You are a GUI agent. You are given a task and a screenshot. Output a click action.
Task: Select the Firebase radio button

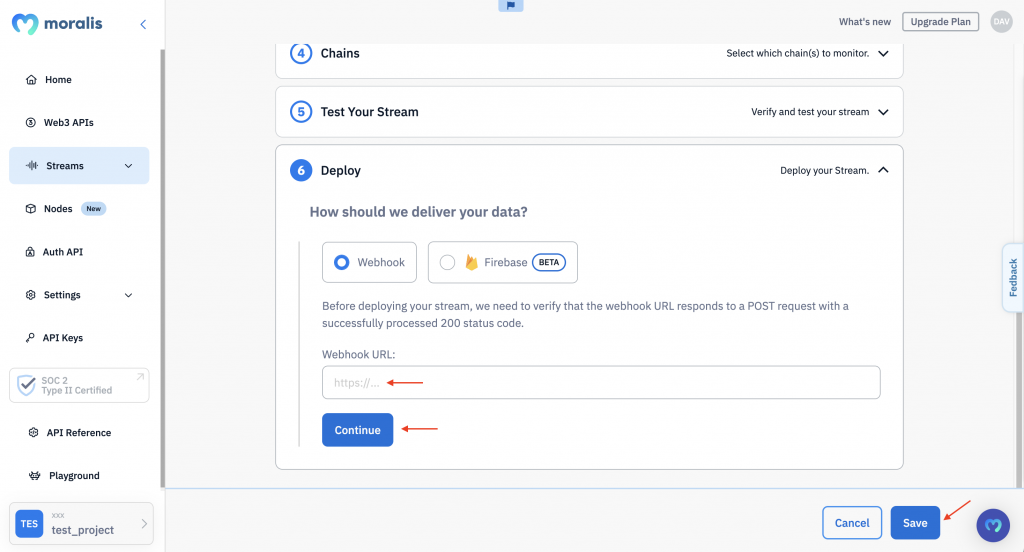[447, 262]
